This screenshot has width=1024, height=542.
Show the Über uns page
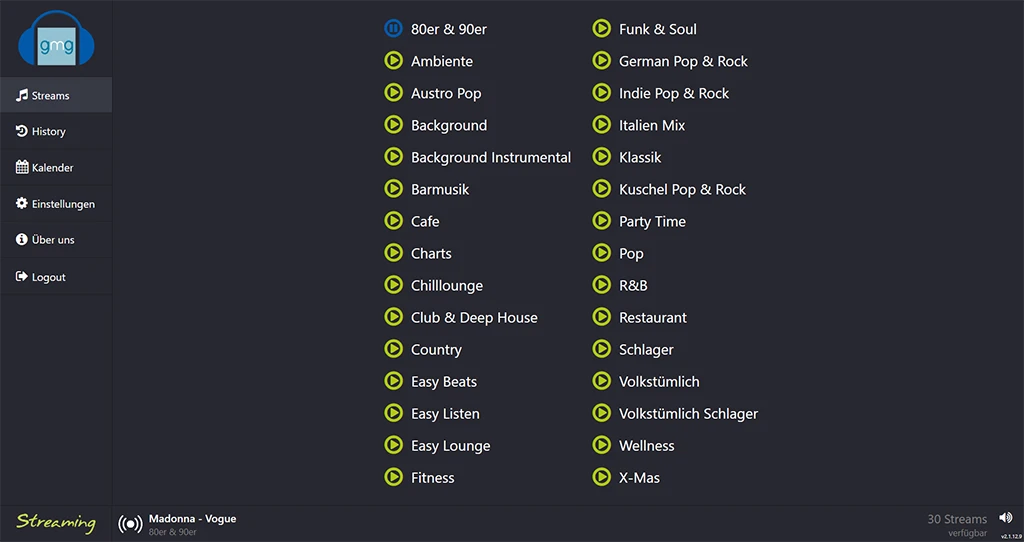pos(53,240)
